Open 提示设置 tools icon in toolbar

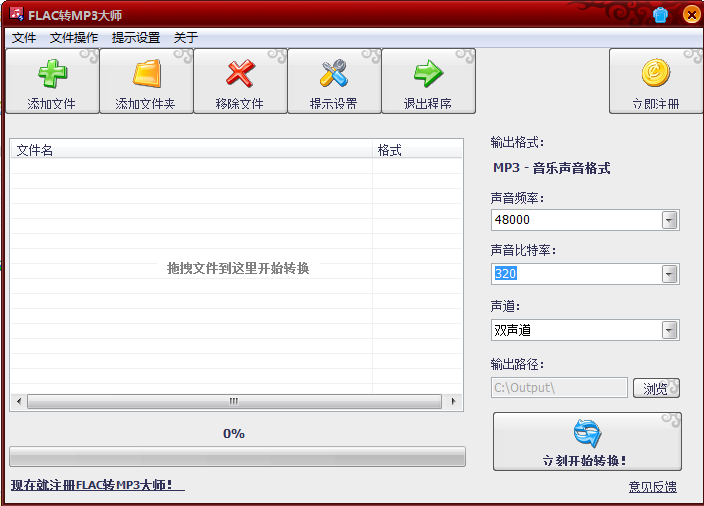(x=334, y=74)
